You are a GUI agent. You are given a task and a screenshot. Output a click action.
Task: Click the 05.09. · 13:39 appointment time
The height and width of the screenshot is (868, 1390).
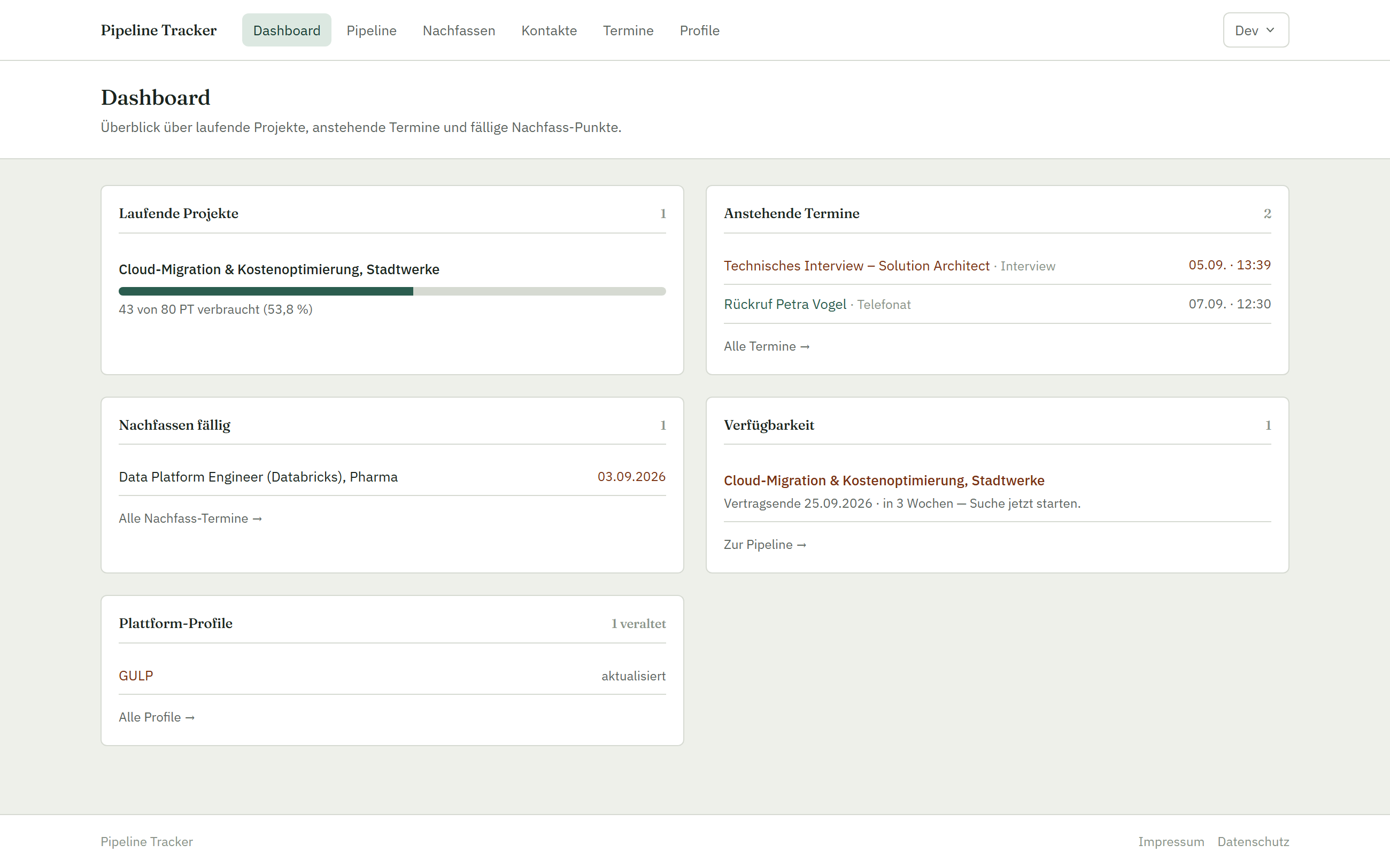tap(1229, 265)
